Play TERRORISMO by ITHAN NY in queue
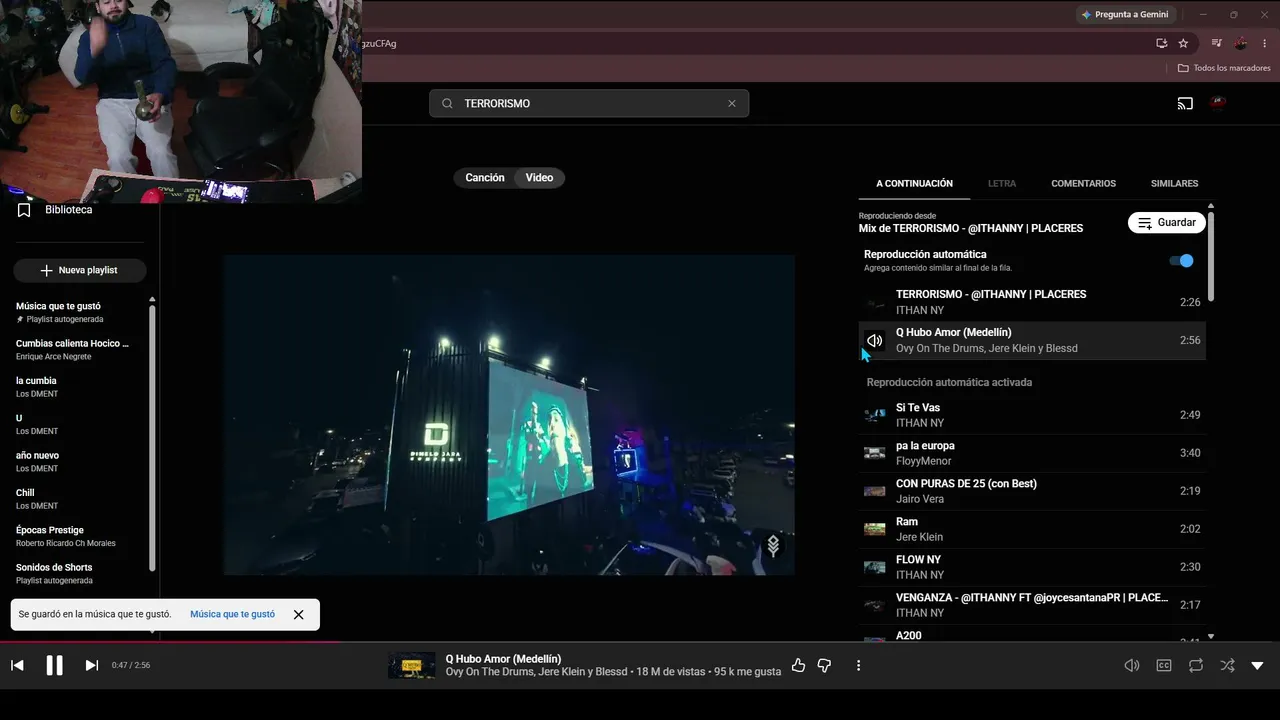Image resolution: width=1280 pixels, height=720 pixels. [x=1032, y=302]
